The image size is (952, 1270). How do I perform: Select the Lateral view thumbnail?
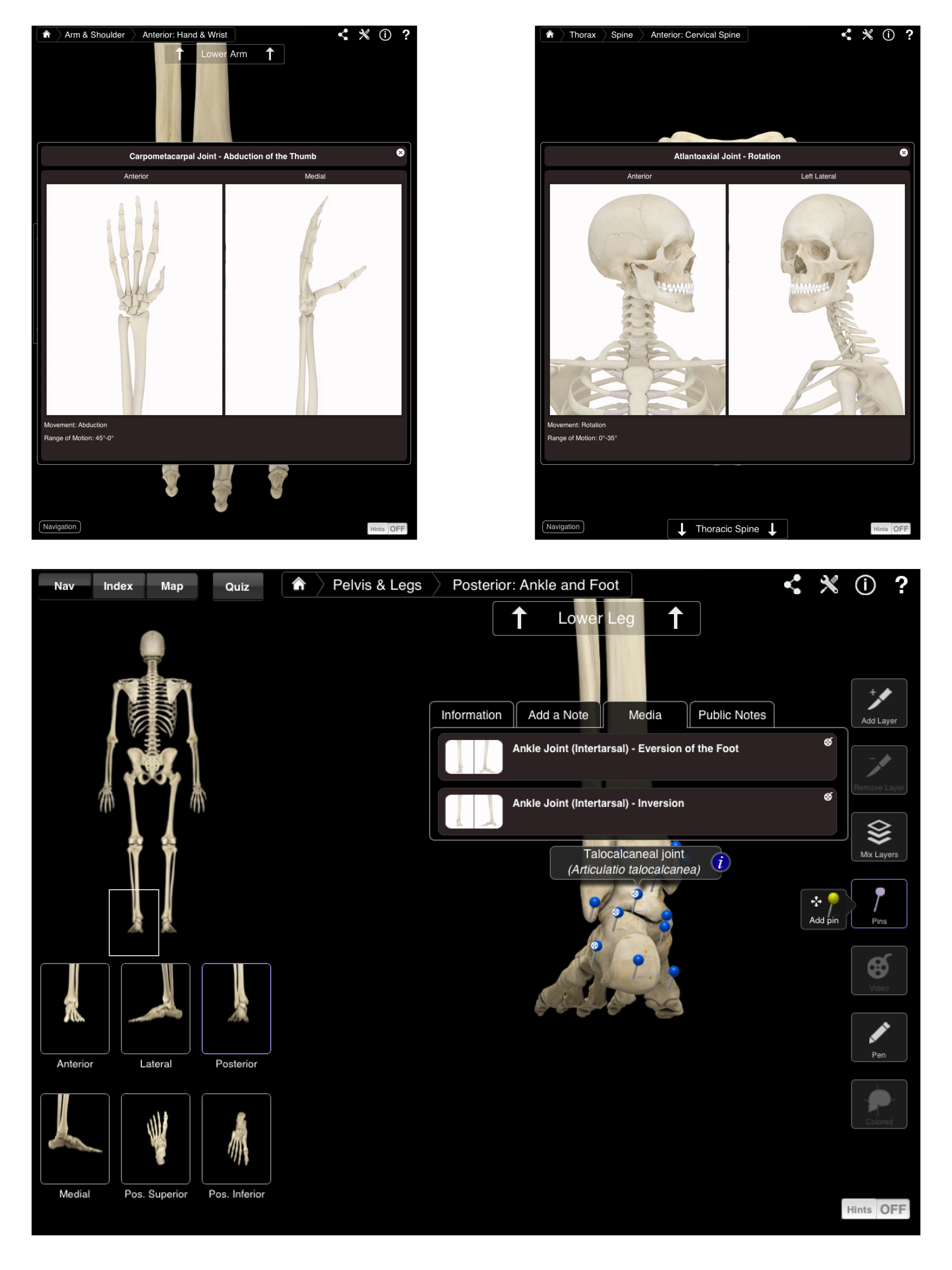[156, 1008]
